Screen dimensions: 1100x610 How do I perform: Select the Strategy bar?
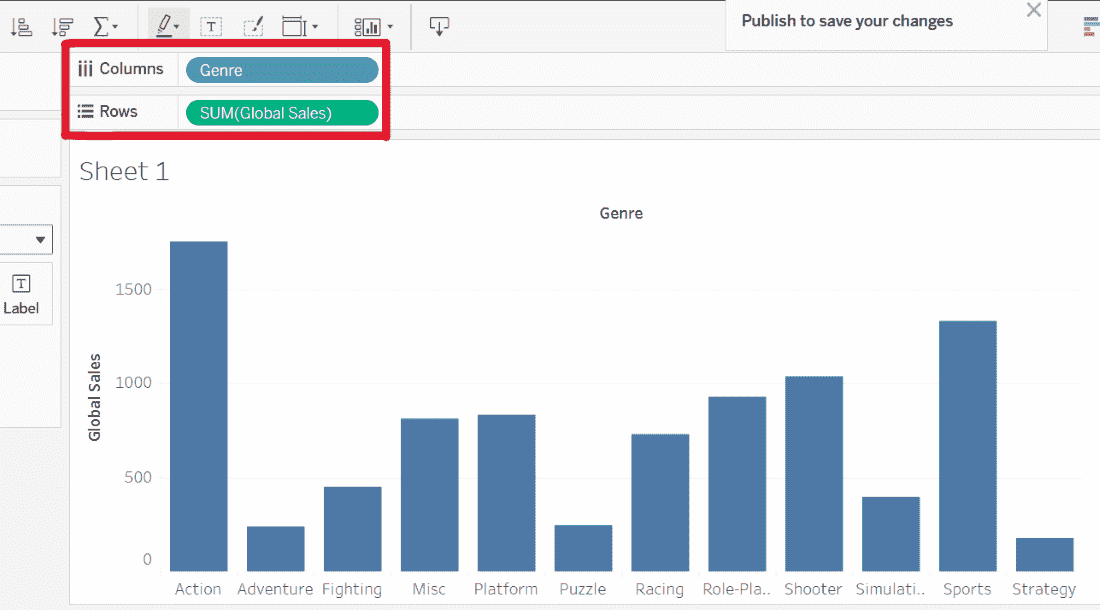point(1045,555)
